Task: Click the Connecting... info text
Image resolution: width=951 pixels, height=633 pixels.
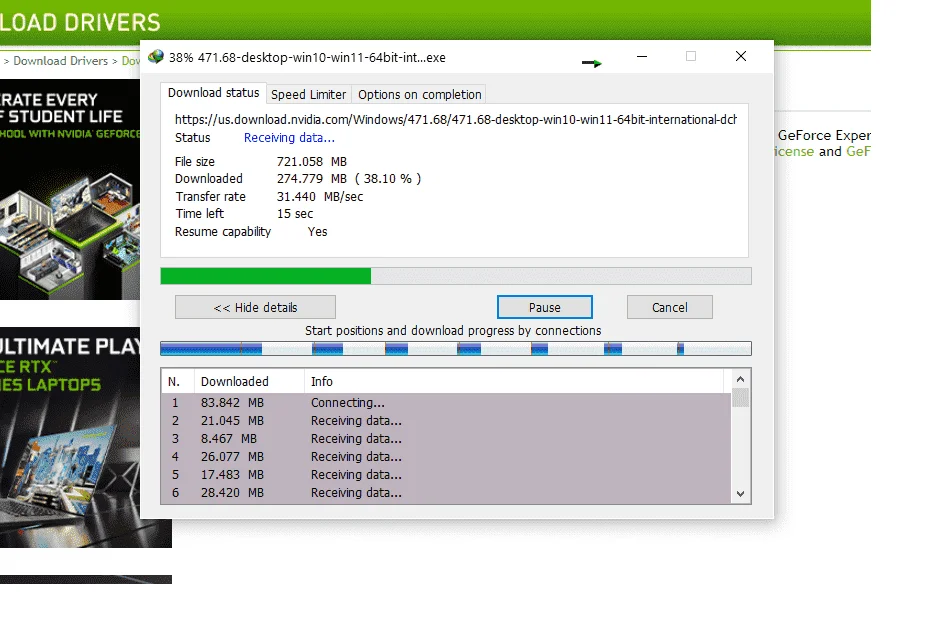Action: [348, 403]
